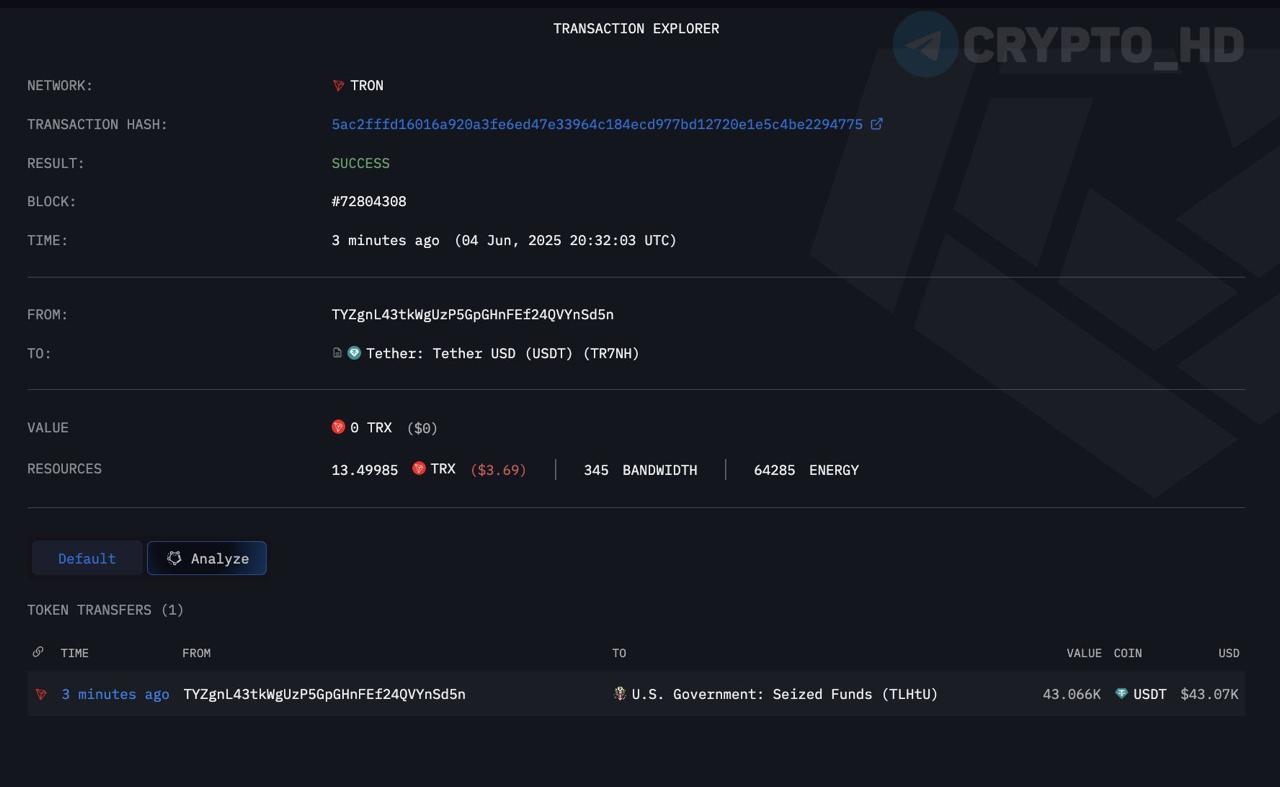Click the ($3.69) fee in USD
Screen dimensions: 1280x787
coord(498,470)
